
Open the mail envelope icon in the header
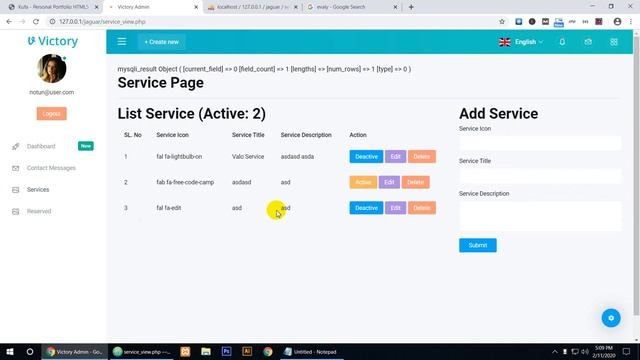coord(588,42)
